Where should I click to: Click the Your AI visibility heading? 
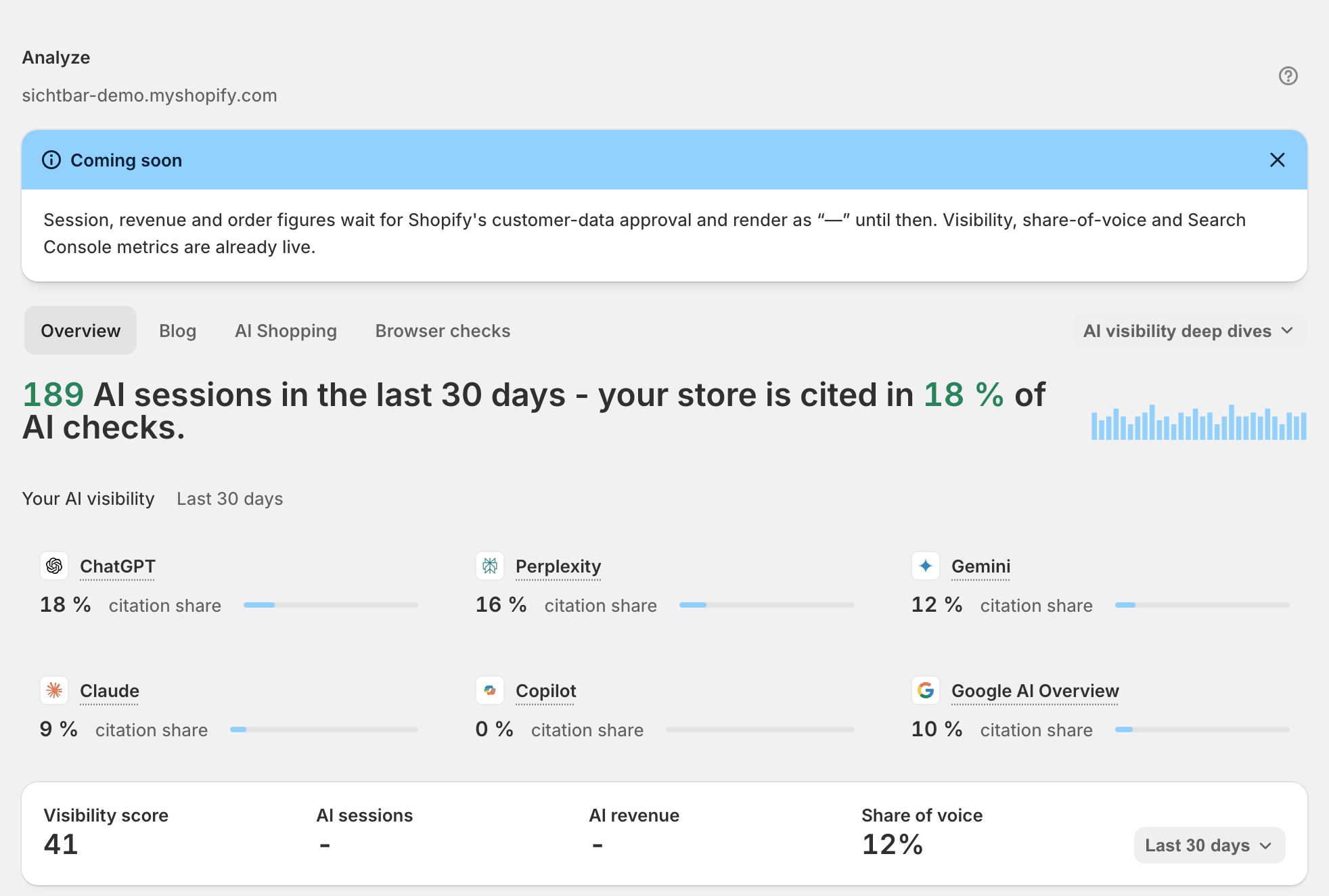[x=89, y=499]
